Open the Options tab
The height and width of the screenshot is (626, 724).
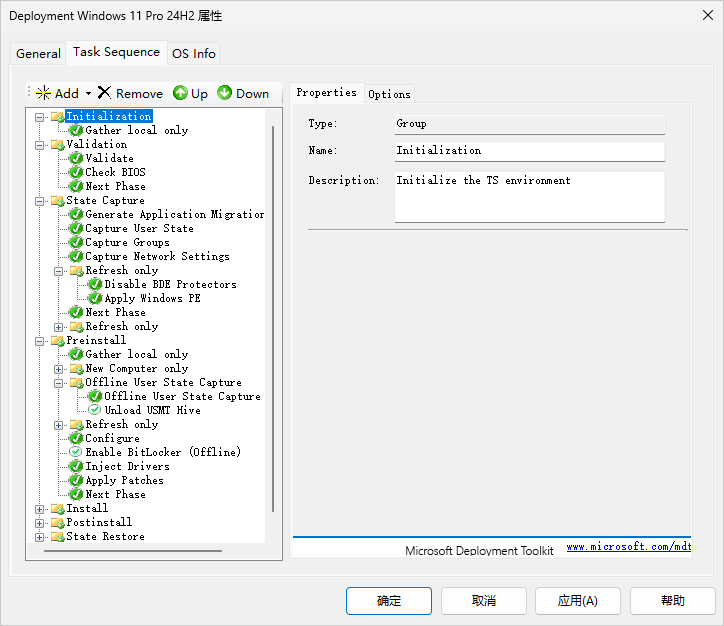[x=389, y=94]
